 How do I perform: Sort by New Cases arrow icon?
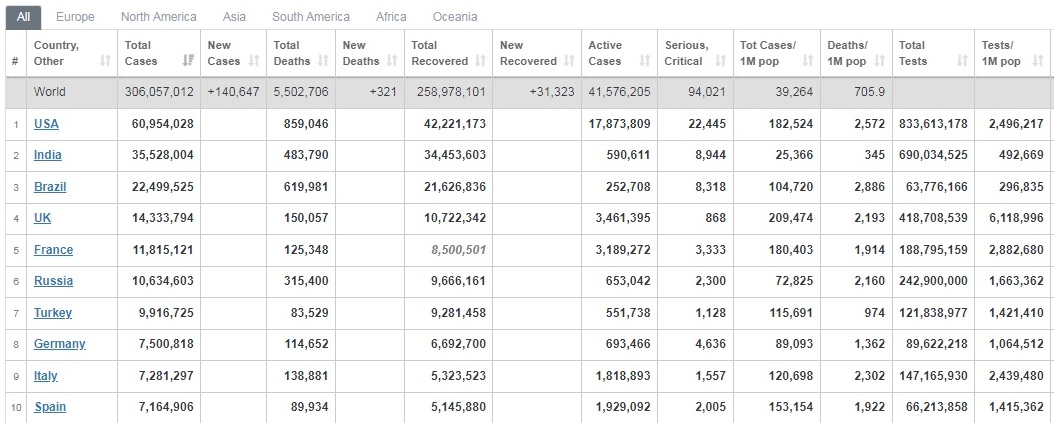click(254, 61)
